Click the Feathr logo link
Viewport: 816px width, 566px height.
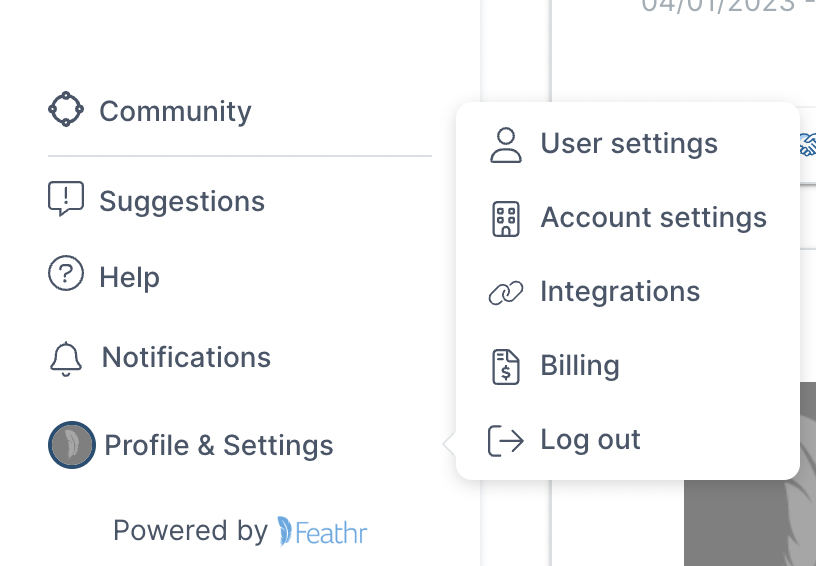click(x=323, y=531)
